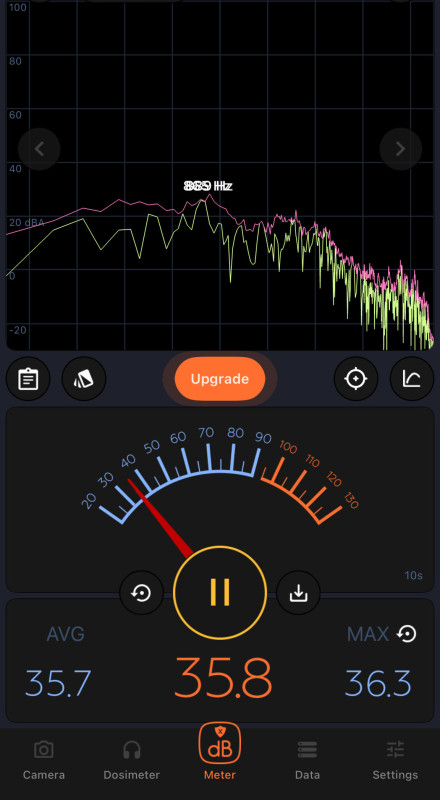The height and width of the screenshot is (800, 440).
Task: Select the Meter dB tab
Action: 220,752
